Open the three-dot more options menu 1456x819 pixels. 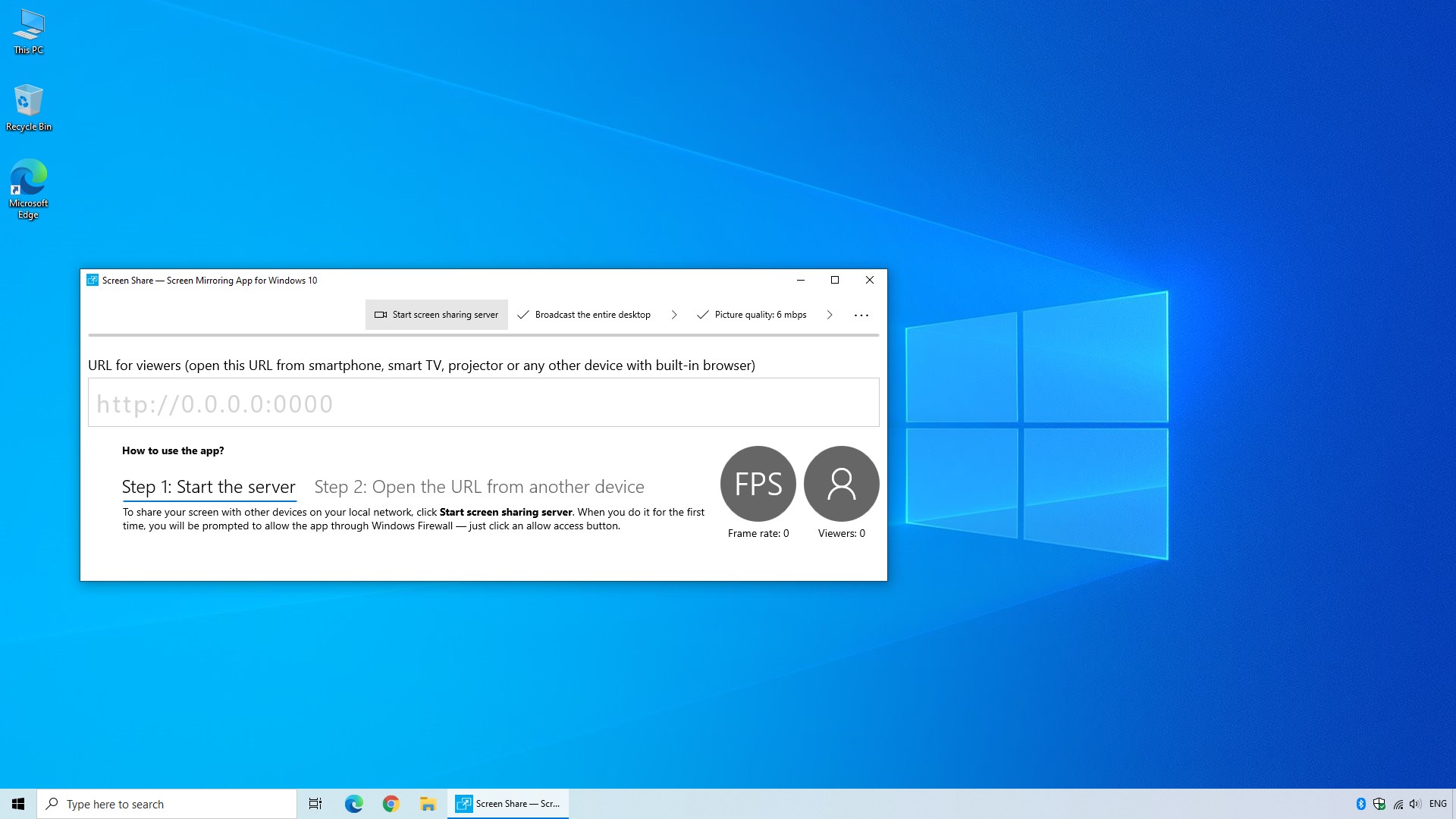click(x=861, y=315)
